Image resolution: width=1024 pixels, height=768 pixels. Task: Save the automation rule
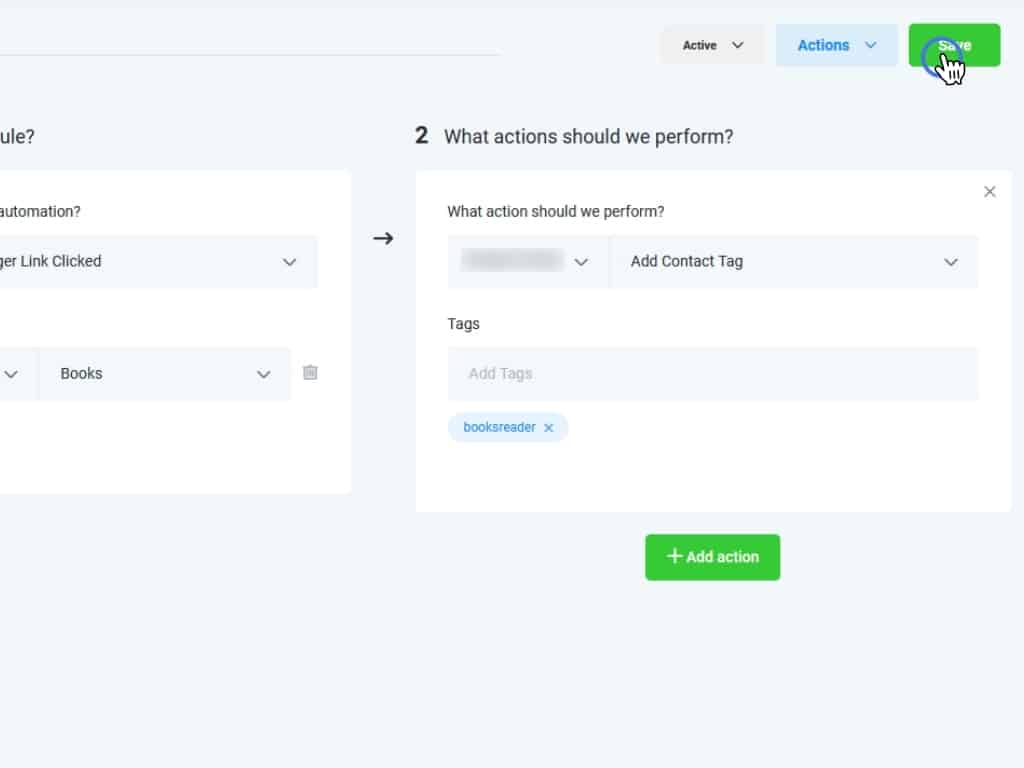[x=954, y=45]
